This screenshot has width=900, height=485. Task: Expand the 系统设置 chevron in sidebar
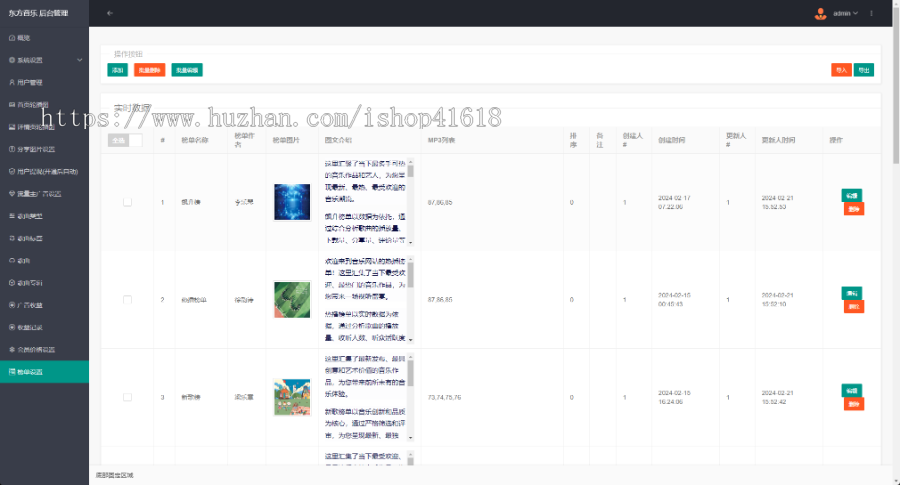pyautogui.click(x=79, y=60)
